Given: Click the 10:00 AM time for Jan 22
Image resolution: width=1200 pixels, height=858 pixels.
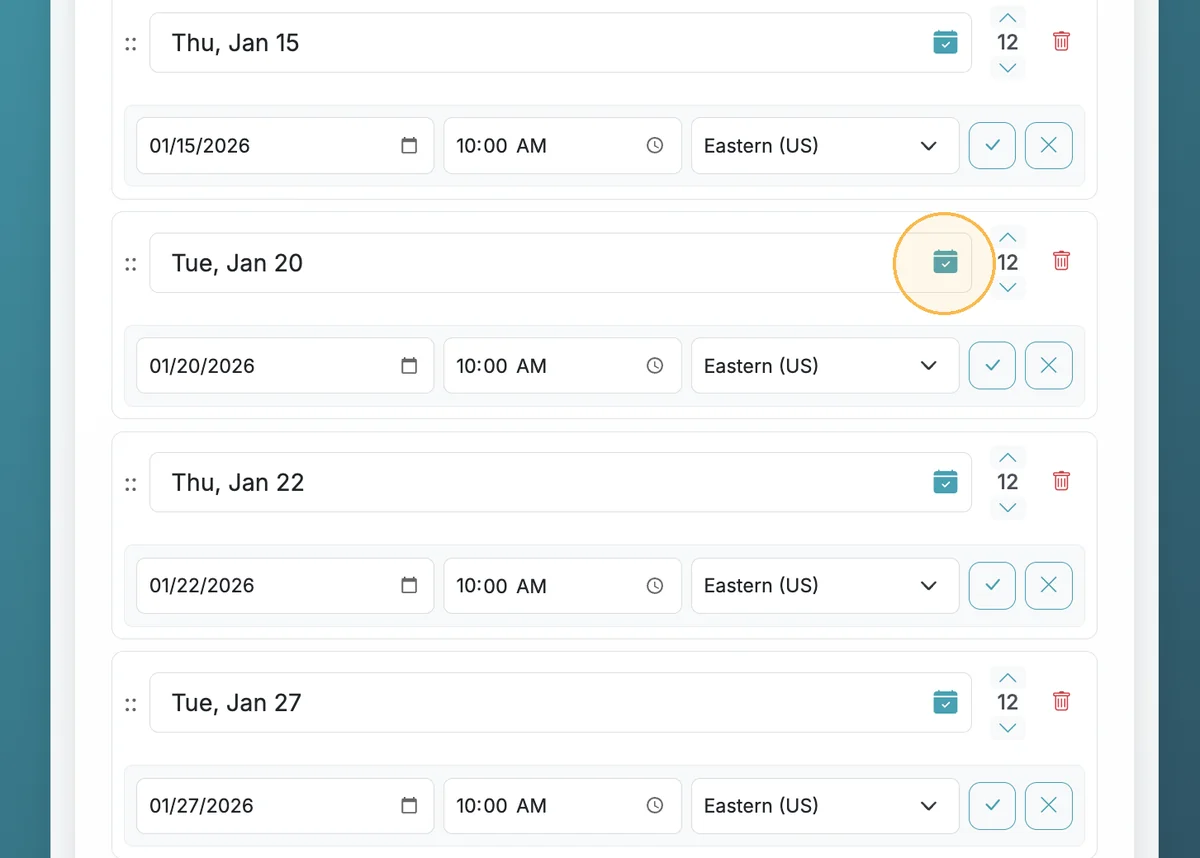Looking at the screenshot, I should 501,586.
